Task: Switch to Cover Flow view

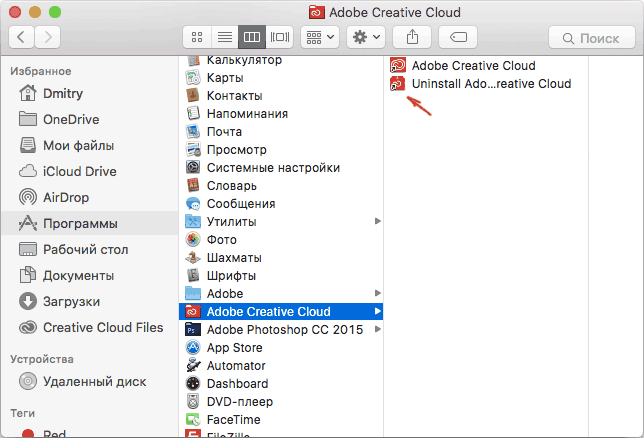Action: click(x=280, y=37)
